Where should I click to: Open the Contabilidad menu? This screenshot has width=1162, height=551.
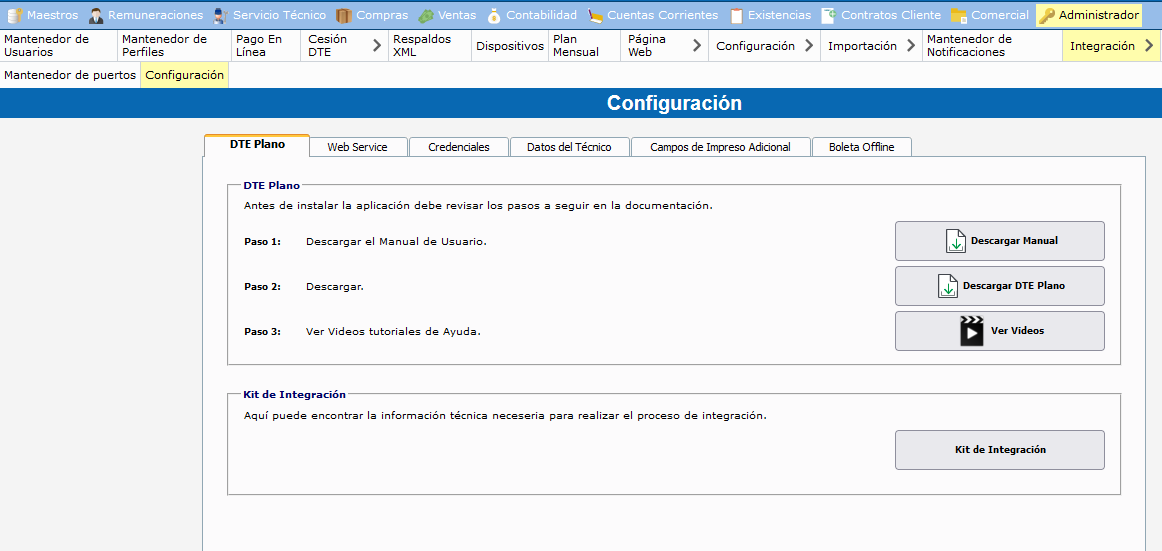(532, 15)
